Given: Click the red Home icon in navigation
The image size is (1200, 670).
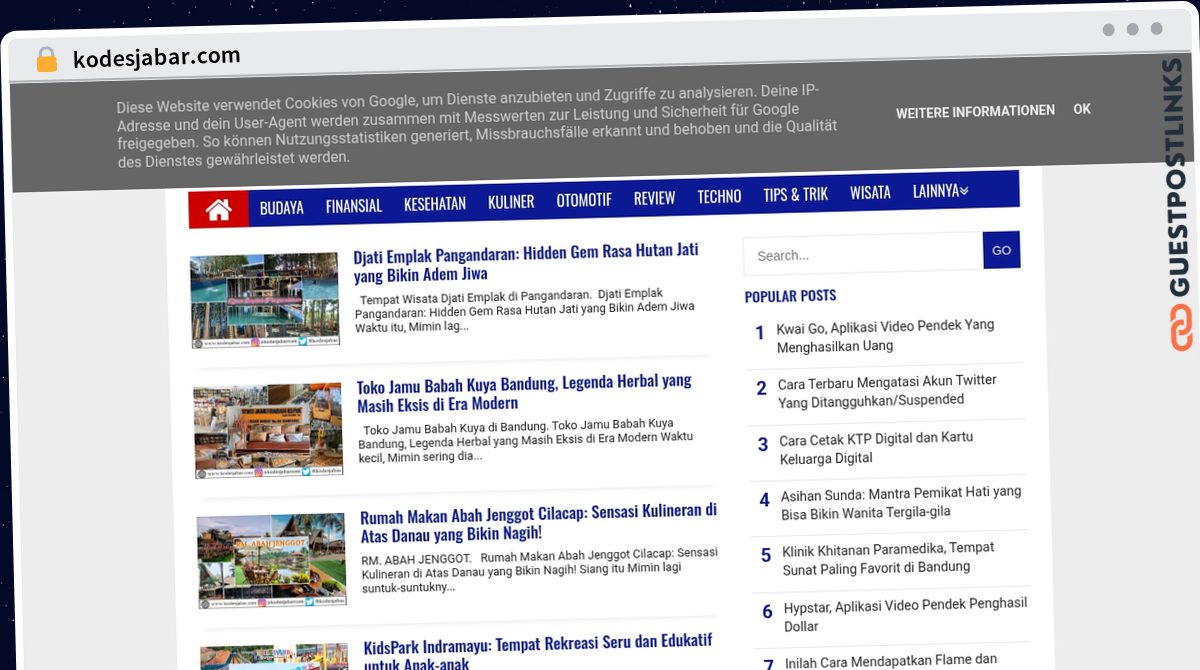Looking at the screenshot, I should 219,209.
